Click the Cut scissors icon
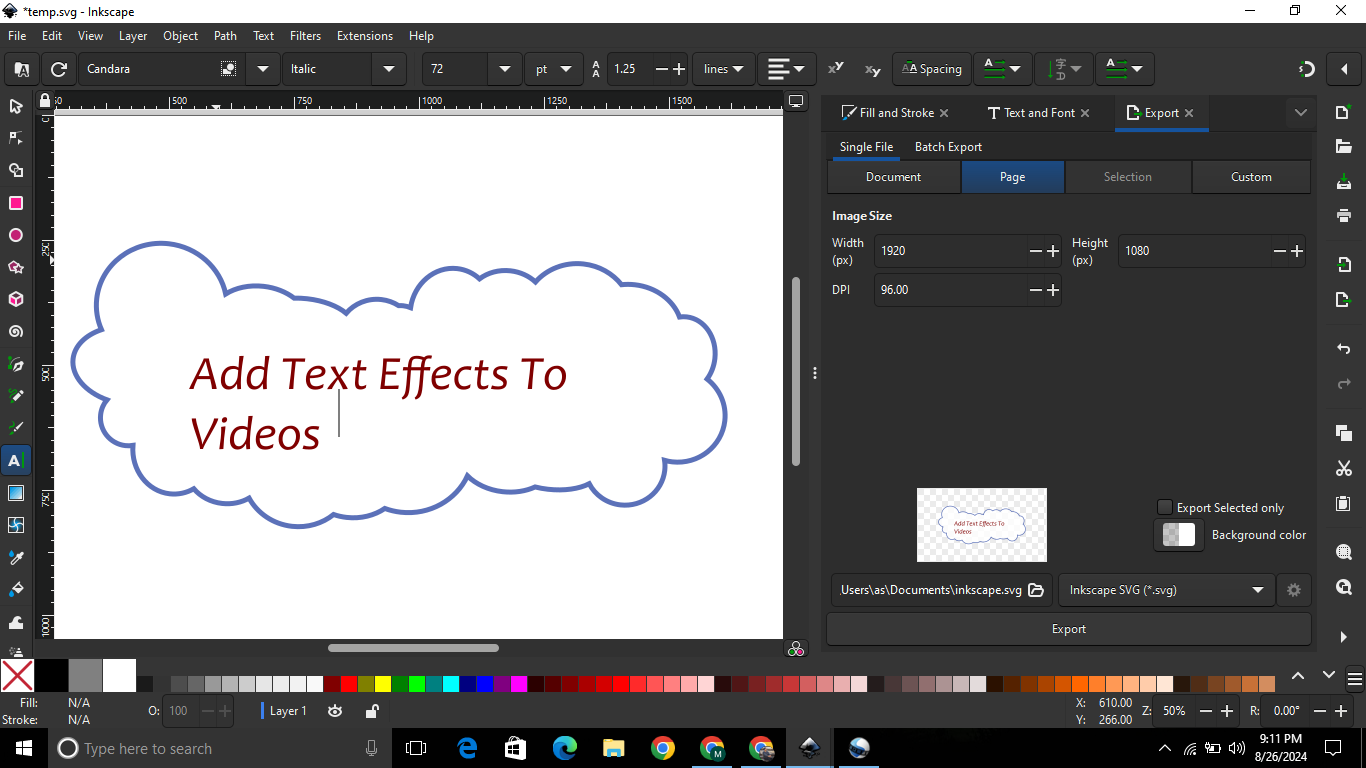1366x768 pixels. click(1343, 468)
